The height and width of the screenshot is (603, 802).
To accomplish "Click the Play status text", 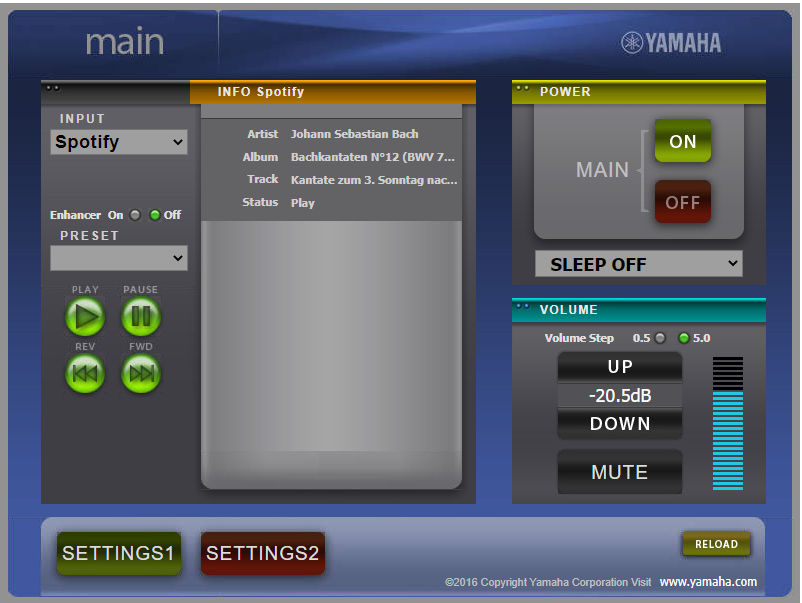I will 303,203.
